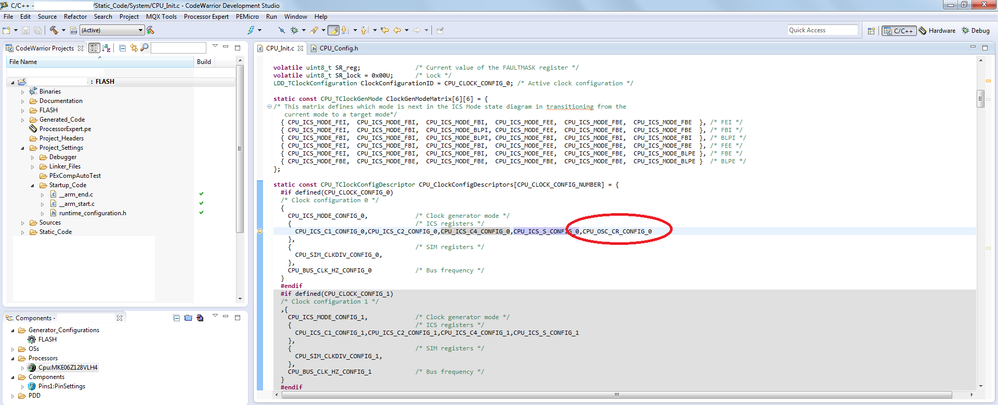Click the Save toolbar icon
The width and height of the screenshot is (998, 405).
coord(26,30)
